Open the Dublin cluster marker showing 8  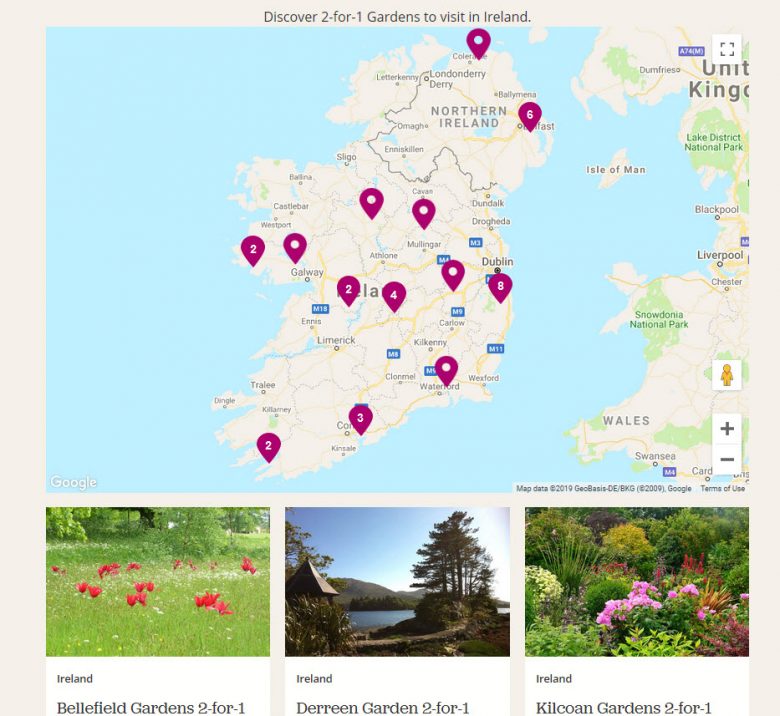(500, 288)
